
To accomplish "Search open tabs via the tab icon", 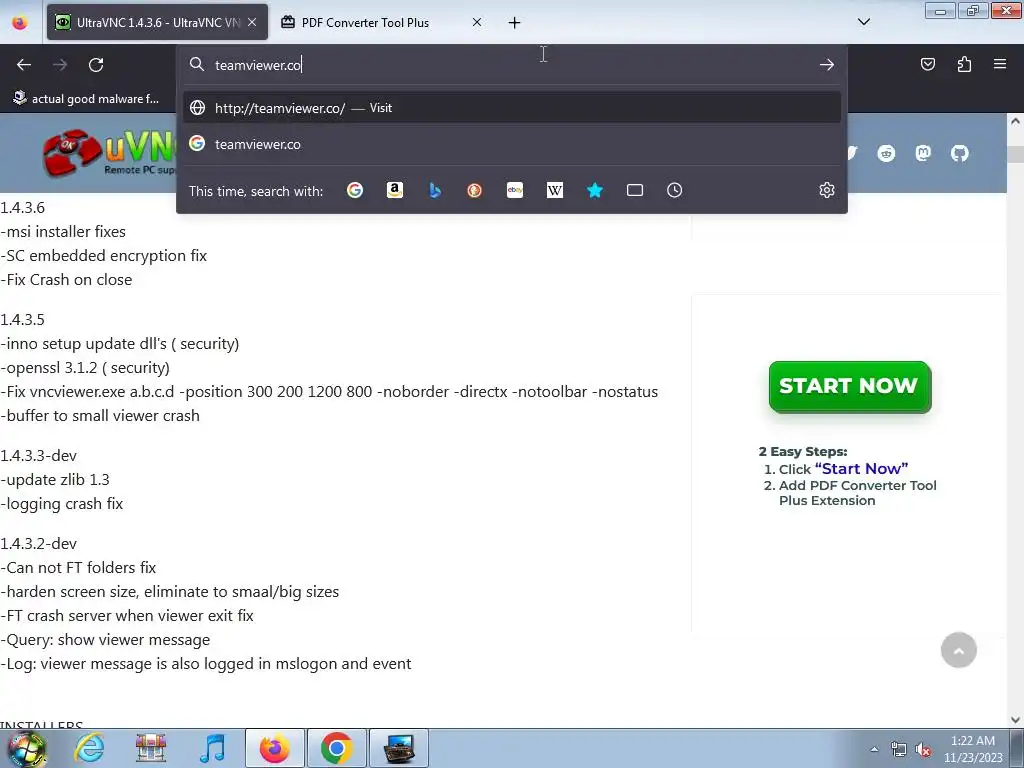I will pyautogui.click(x=635, y=190).
